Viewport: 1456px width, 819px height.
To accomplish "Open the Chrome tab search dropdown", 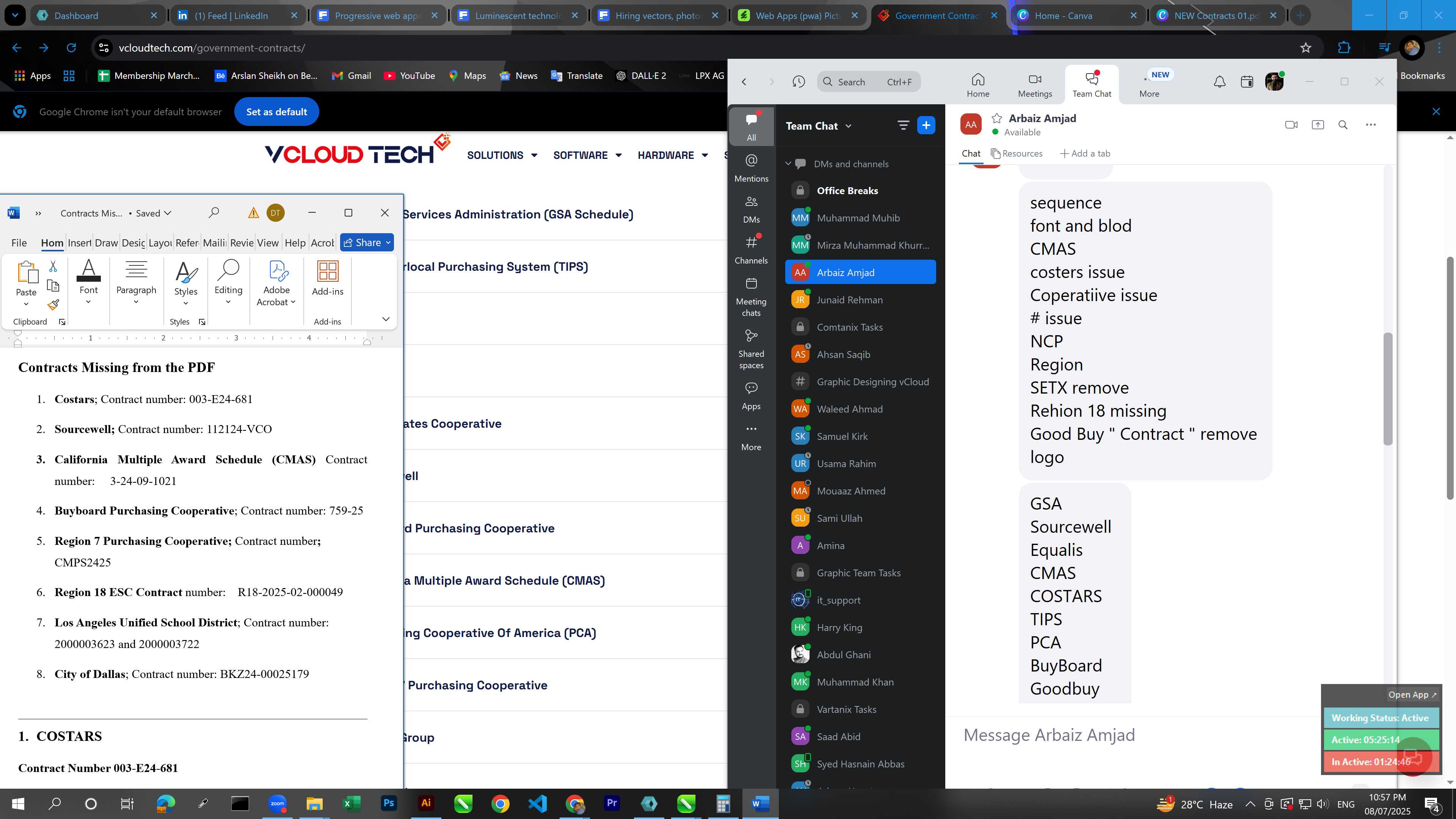I will pyautogui.click(x=15, y=15).
